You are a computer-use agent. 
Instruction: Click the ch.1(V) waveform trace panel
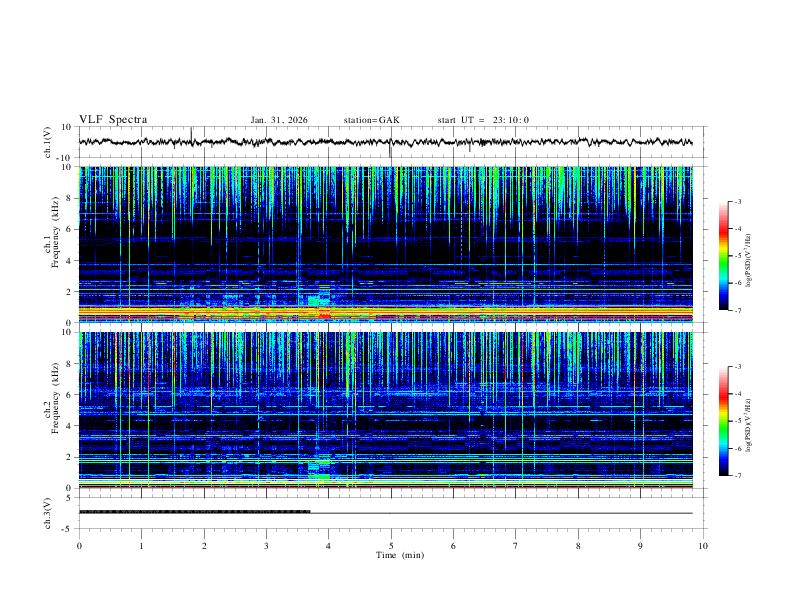(393, 142)
